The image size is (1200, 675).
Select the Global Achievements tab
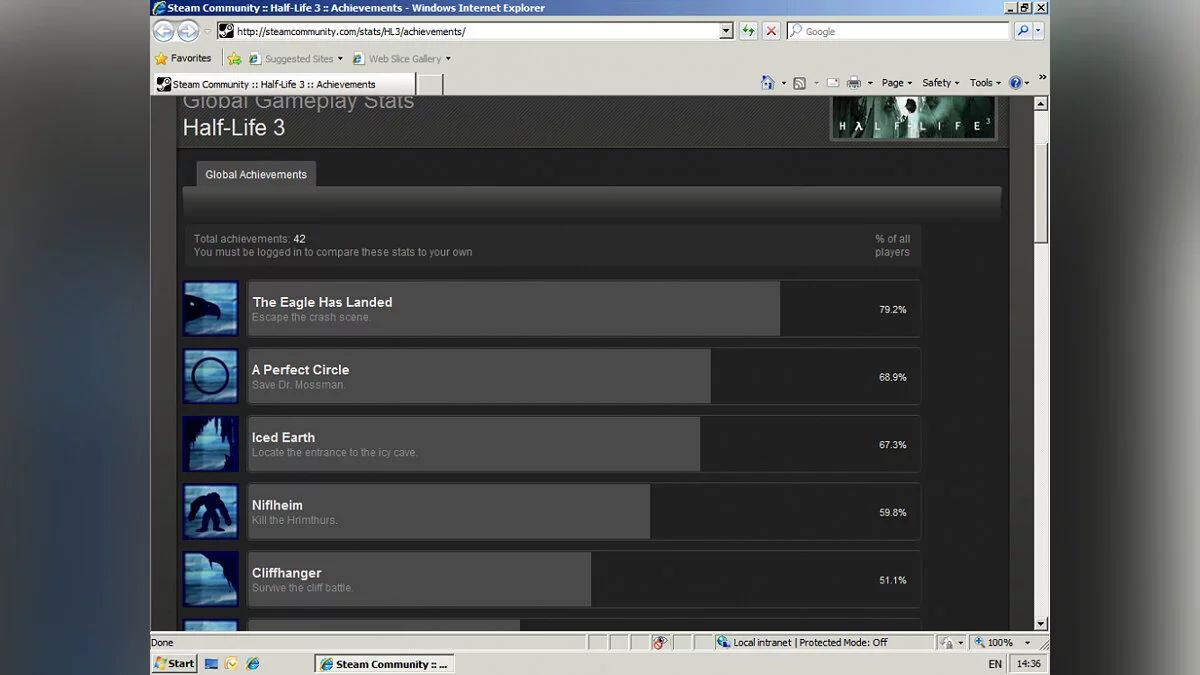pos(256,174)
